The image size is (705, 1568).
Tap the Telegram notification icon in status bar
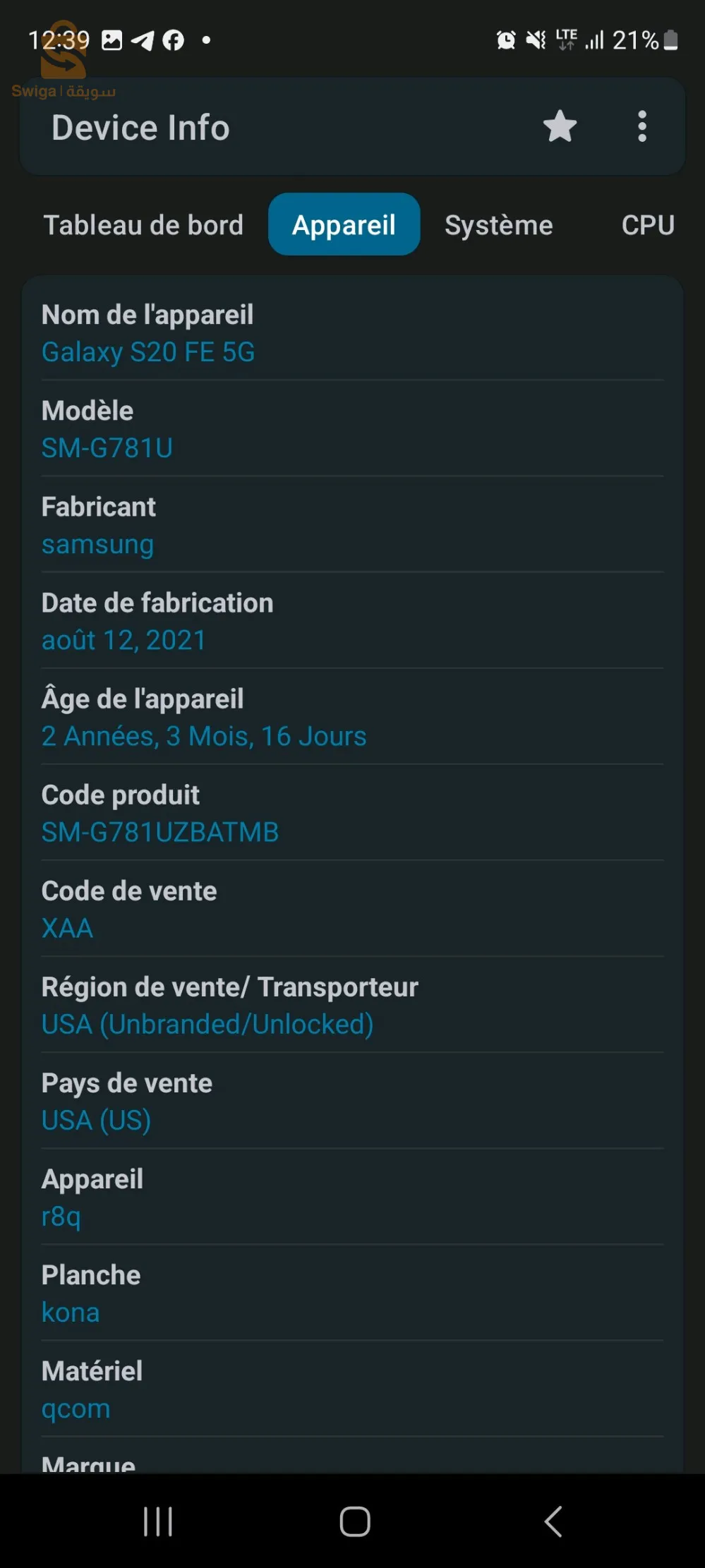[x=143, y=40]
